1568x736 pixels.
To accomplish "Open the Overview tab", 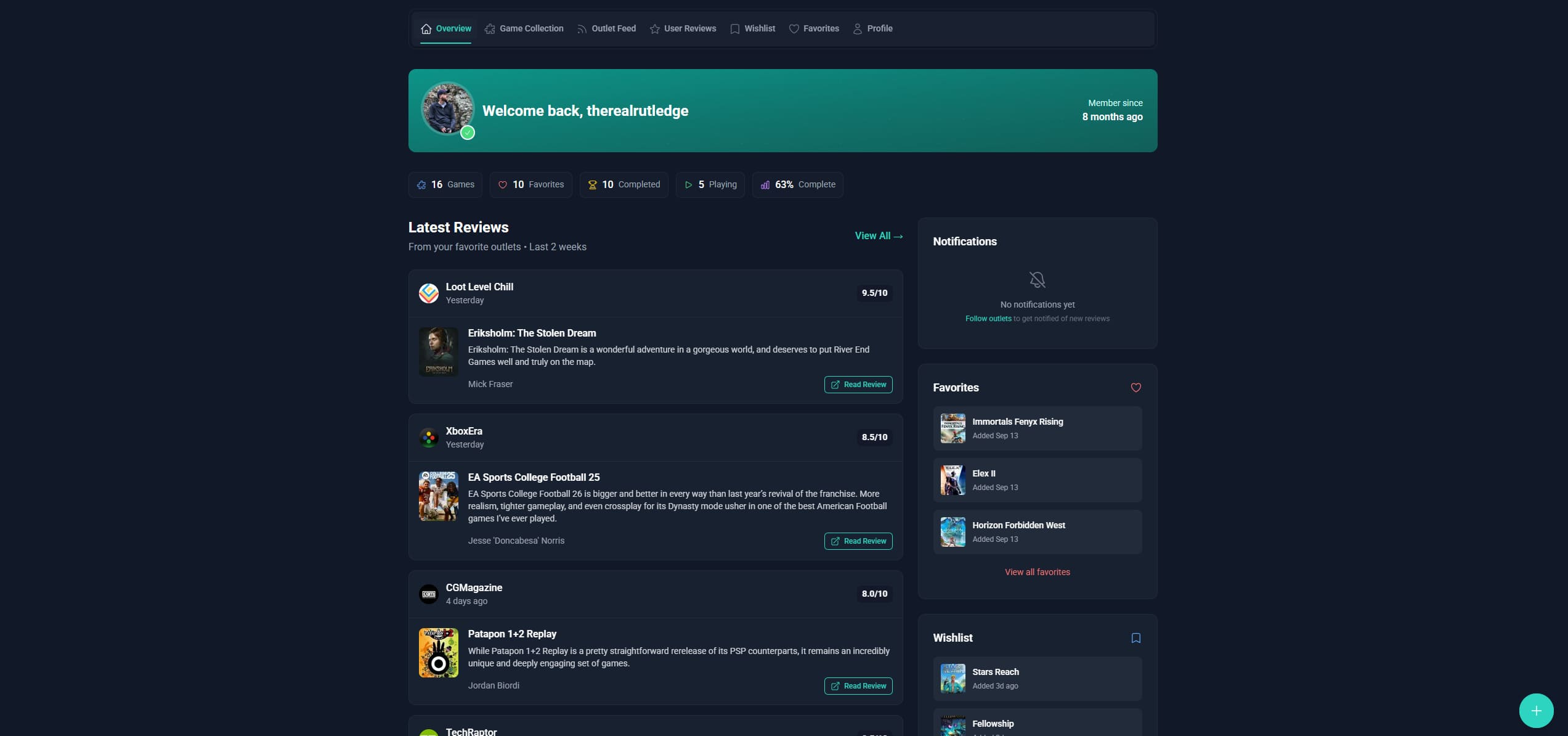I will (446, 28).
